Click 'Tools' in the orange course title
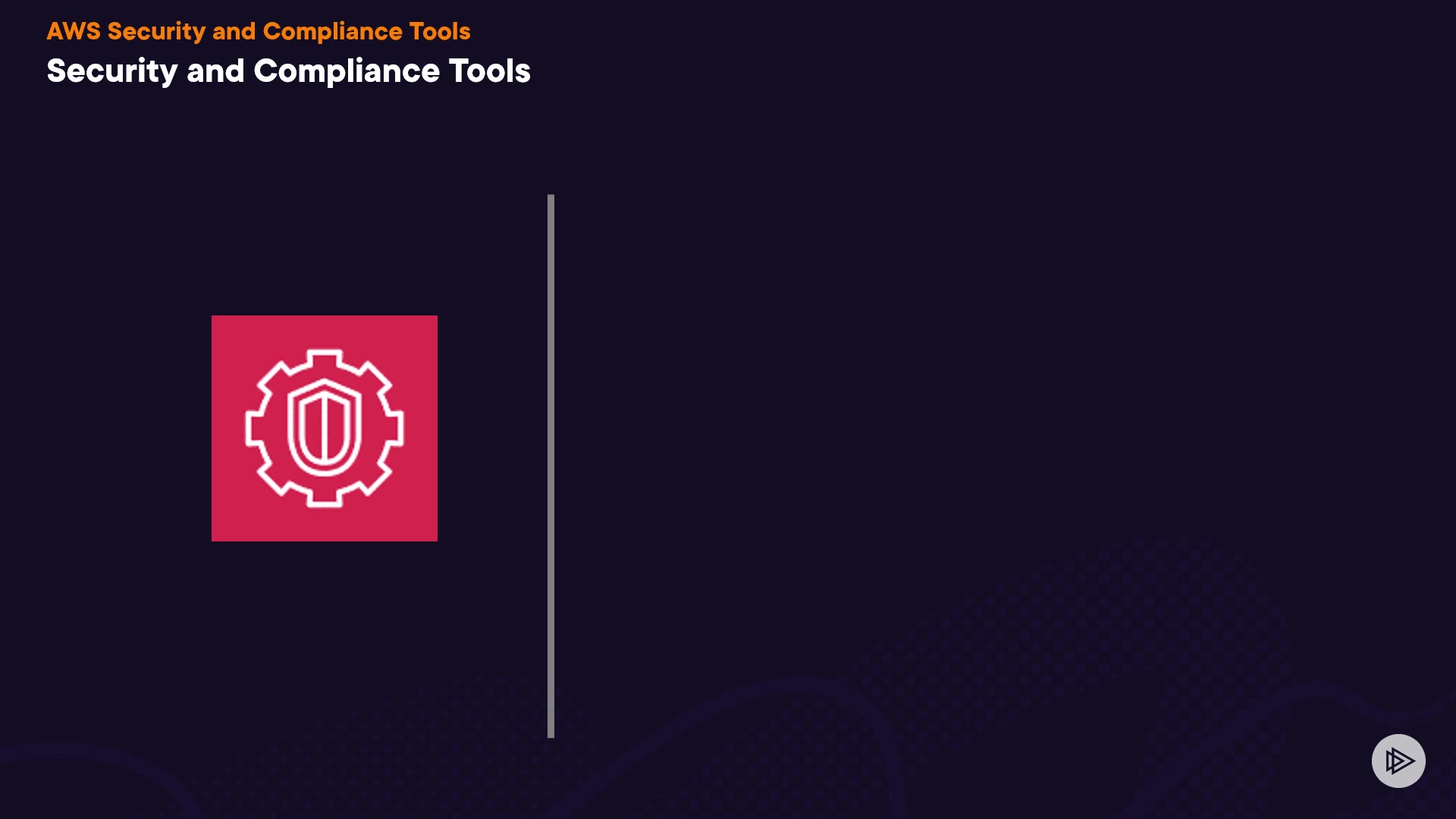 point(440,31)
